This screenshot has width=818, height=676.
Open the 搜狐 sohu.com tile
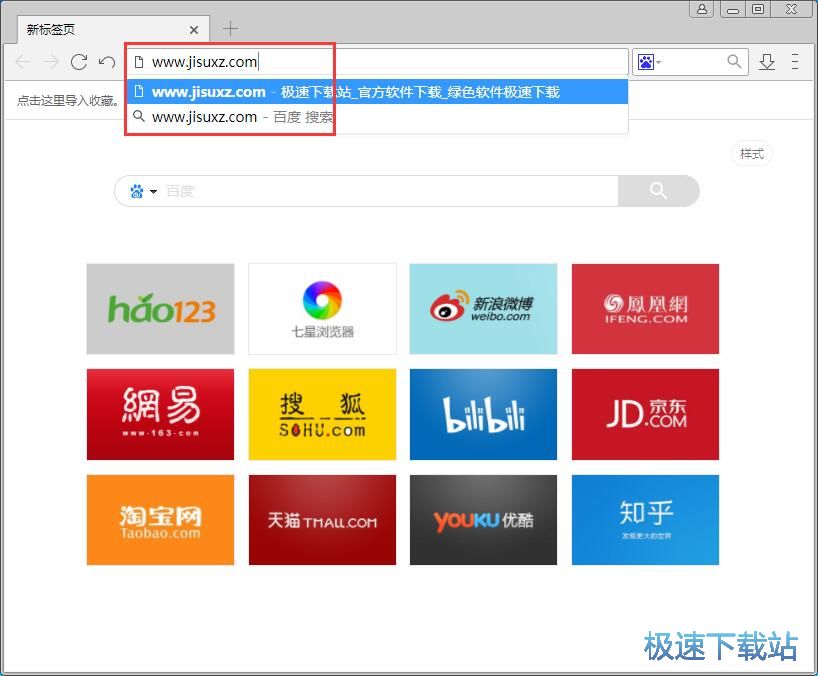pyautogui.click(x=322, y=415)
